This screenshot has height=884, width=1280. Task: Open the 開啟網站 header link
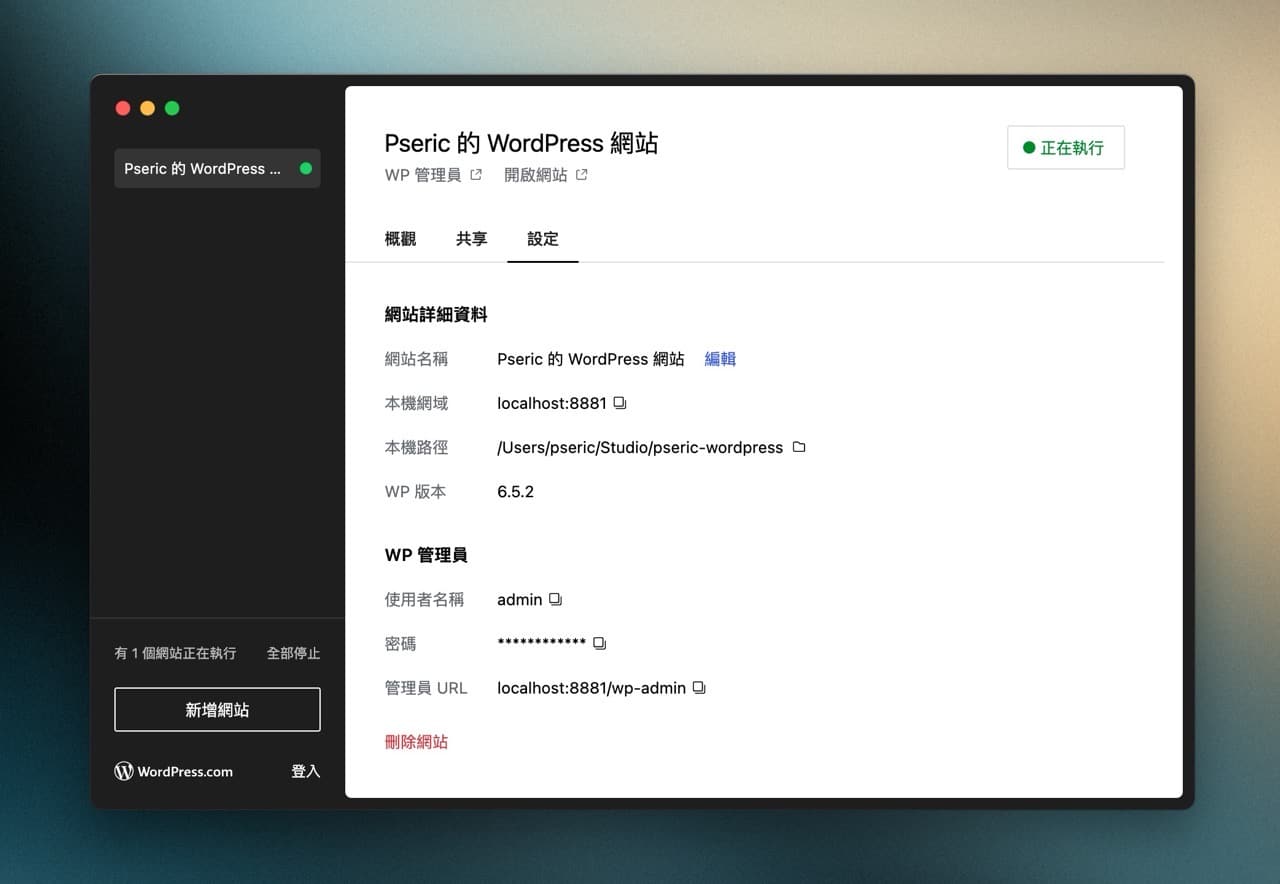point(546,175)
